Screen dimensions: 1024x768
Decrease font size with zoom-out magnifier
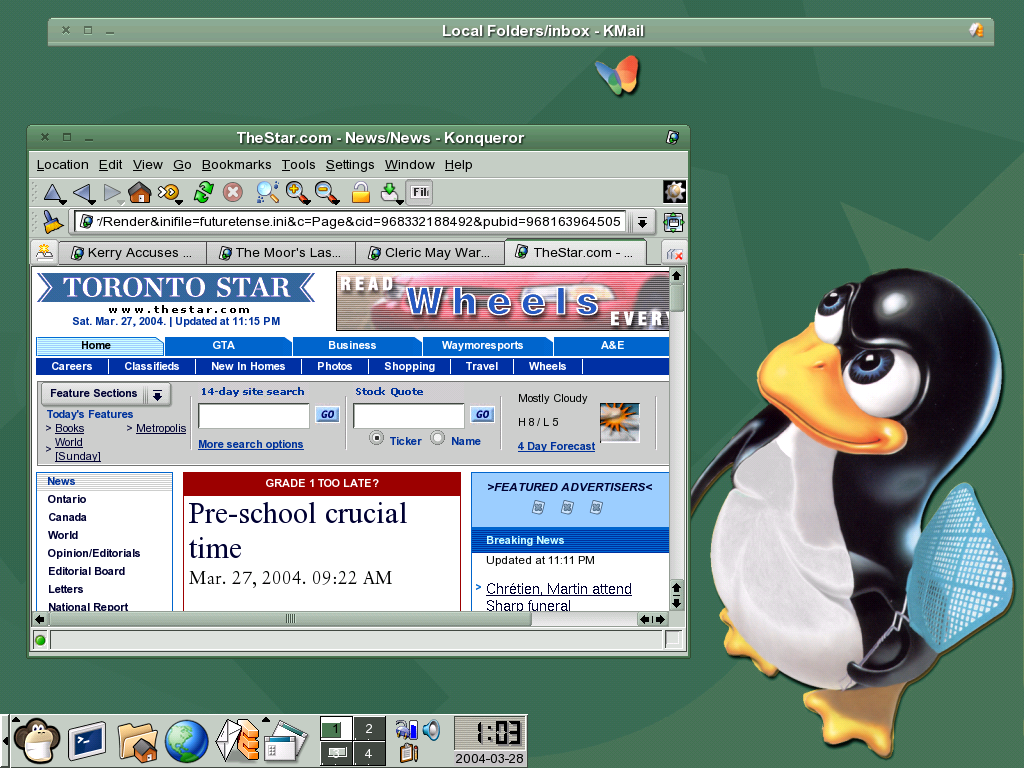click(327, 193)
